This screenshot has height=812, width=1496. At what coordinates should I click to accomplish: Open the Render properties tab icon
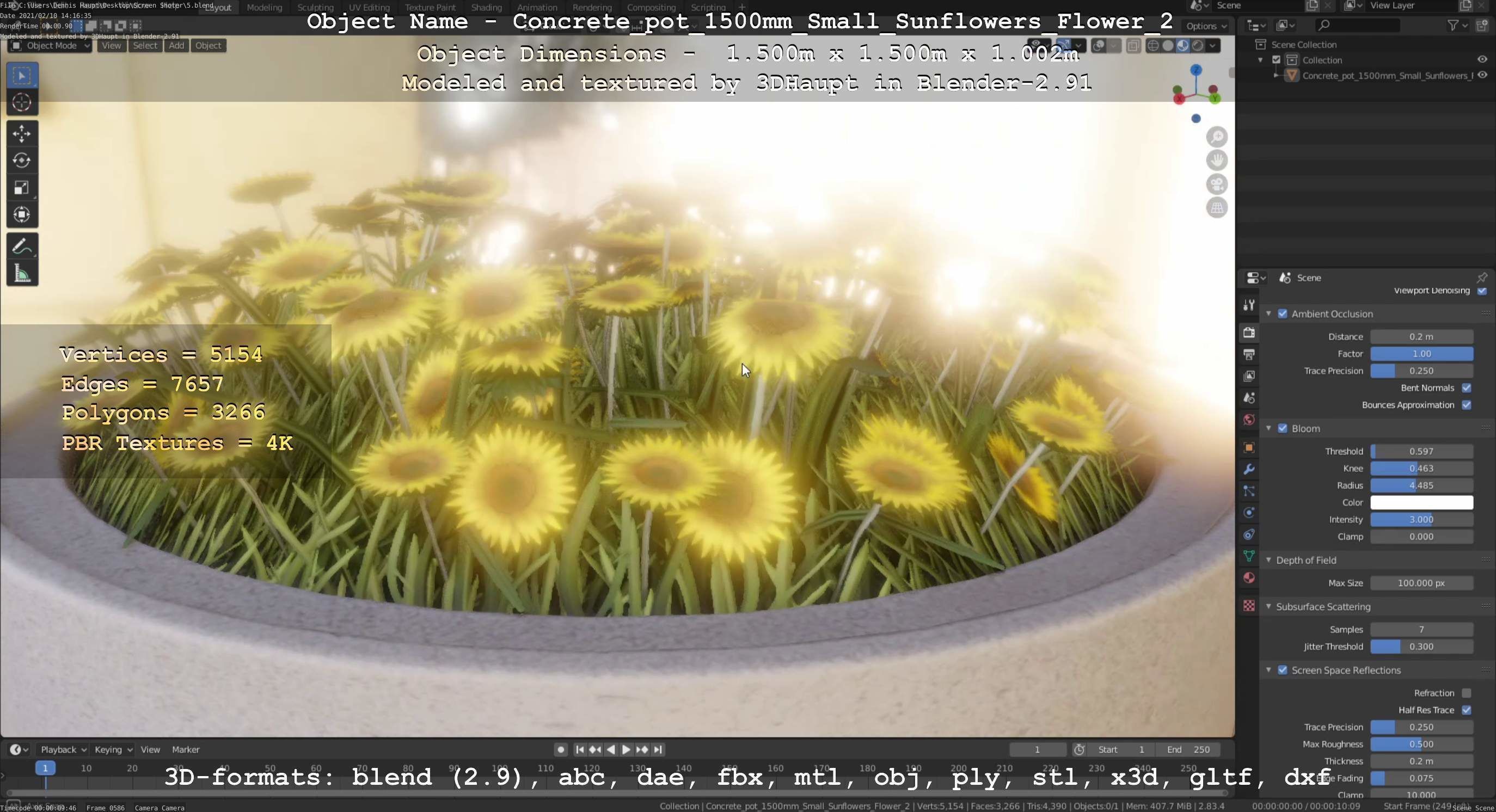[1249, 333]
